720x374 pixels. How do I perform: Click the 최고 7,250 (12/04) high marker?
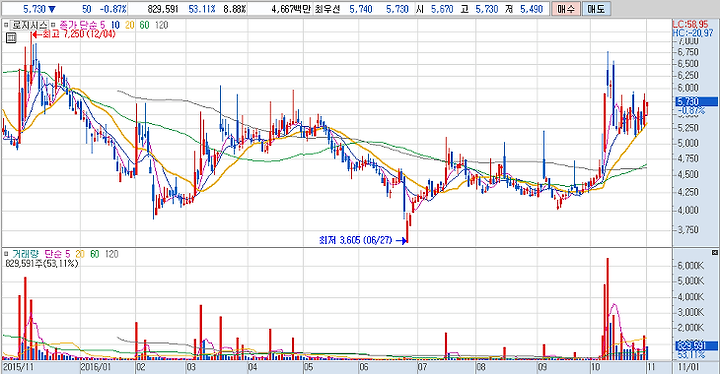(x=74, y=34)
